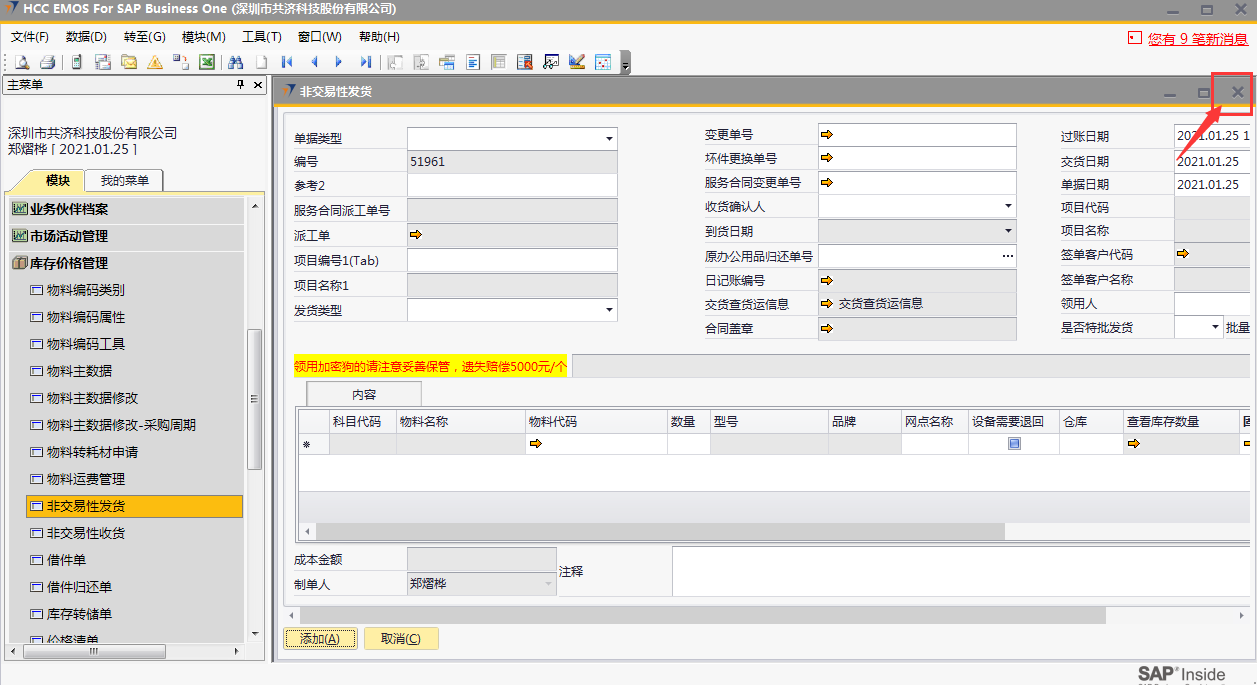Click the link arrow beside 变更单号
This screenshot has height=685, width=1257.
click(827, 134)
